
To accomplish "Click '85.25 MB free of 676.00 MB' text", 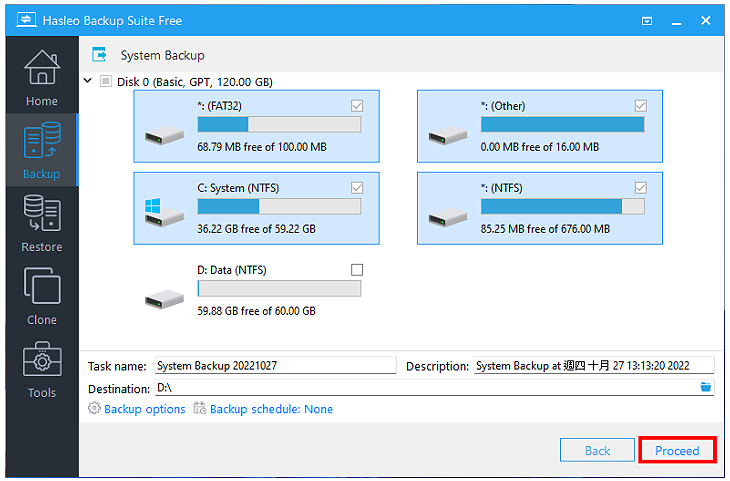I will click(x=545, y=229).
